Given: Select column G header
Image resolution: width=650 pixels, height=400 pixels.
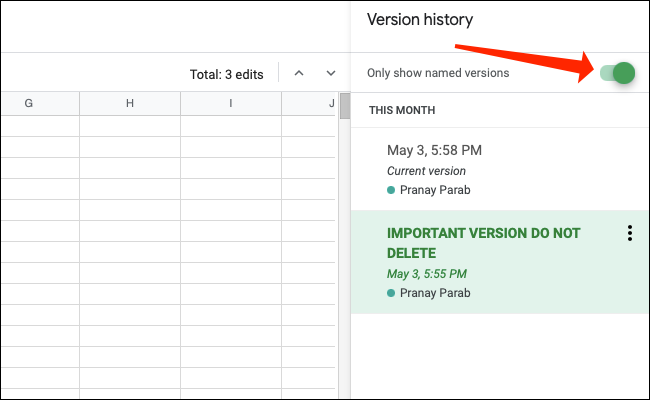Looking at the screenshot, I should [x=28, y=103].
